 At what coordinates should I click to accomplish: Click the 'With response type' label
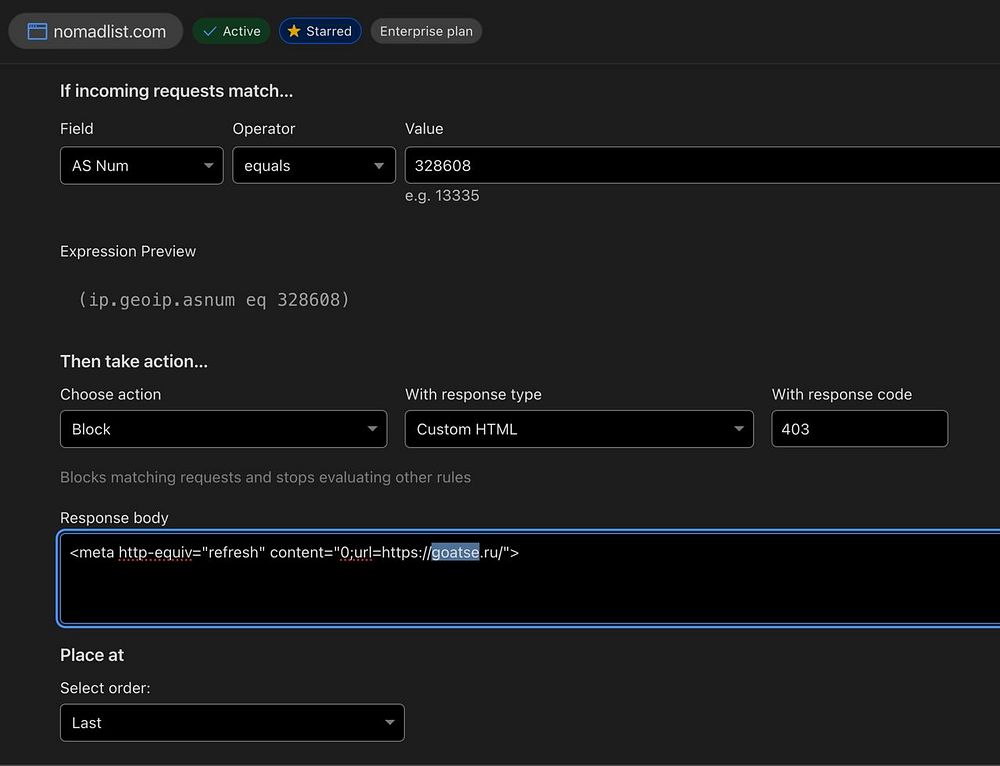(x=473, y=394)
